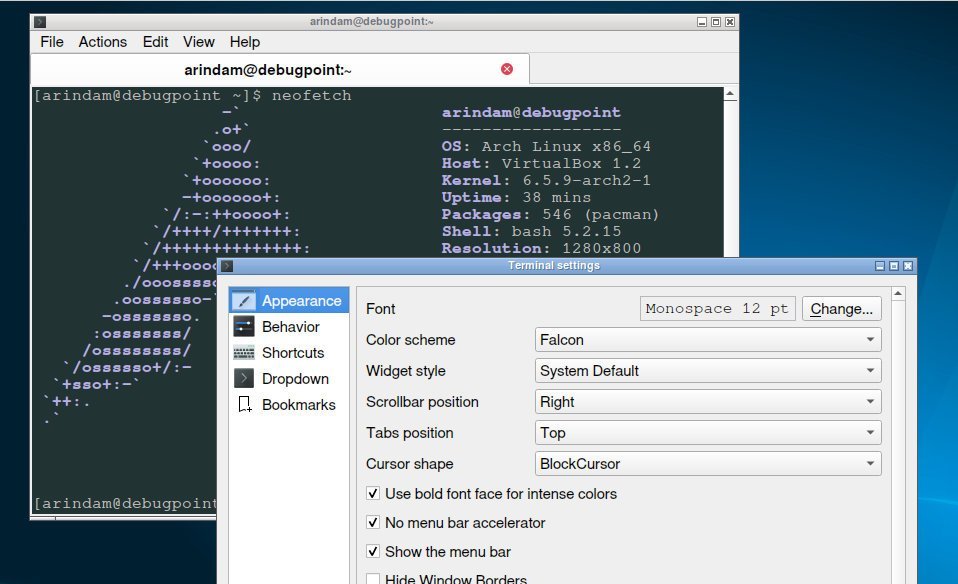Select the arindam@debugpoint:~ terminal tab
This screenshot has height=584, width=958.
[x=280, y=70]
